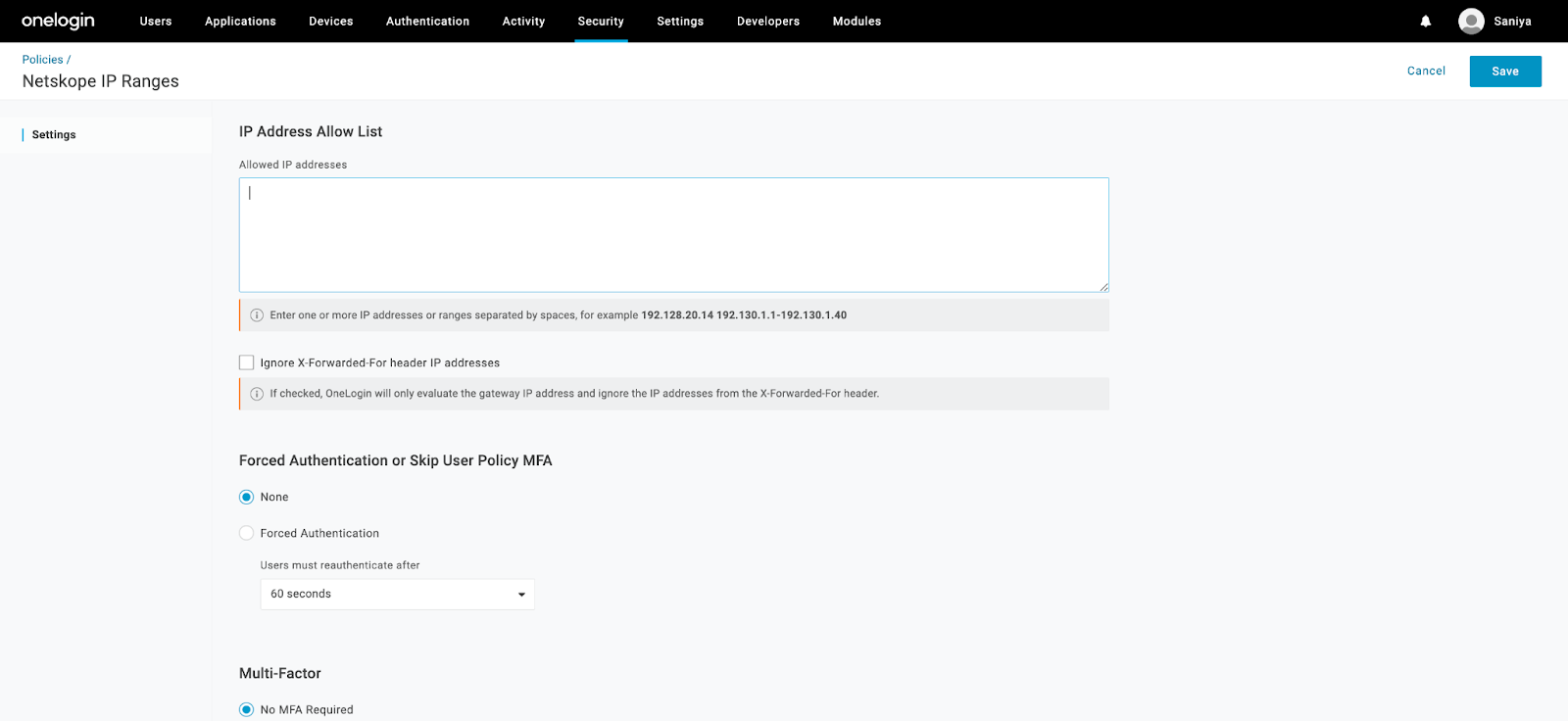The width and height of the screenshot is (1568, 721).
Task: Save the Netskope IP Ranges policy
Action: click(x=1505, y=72)
